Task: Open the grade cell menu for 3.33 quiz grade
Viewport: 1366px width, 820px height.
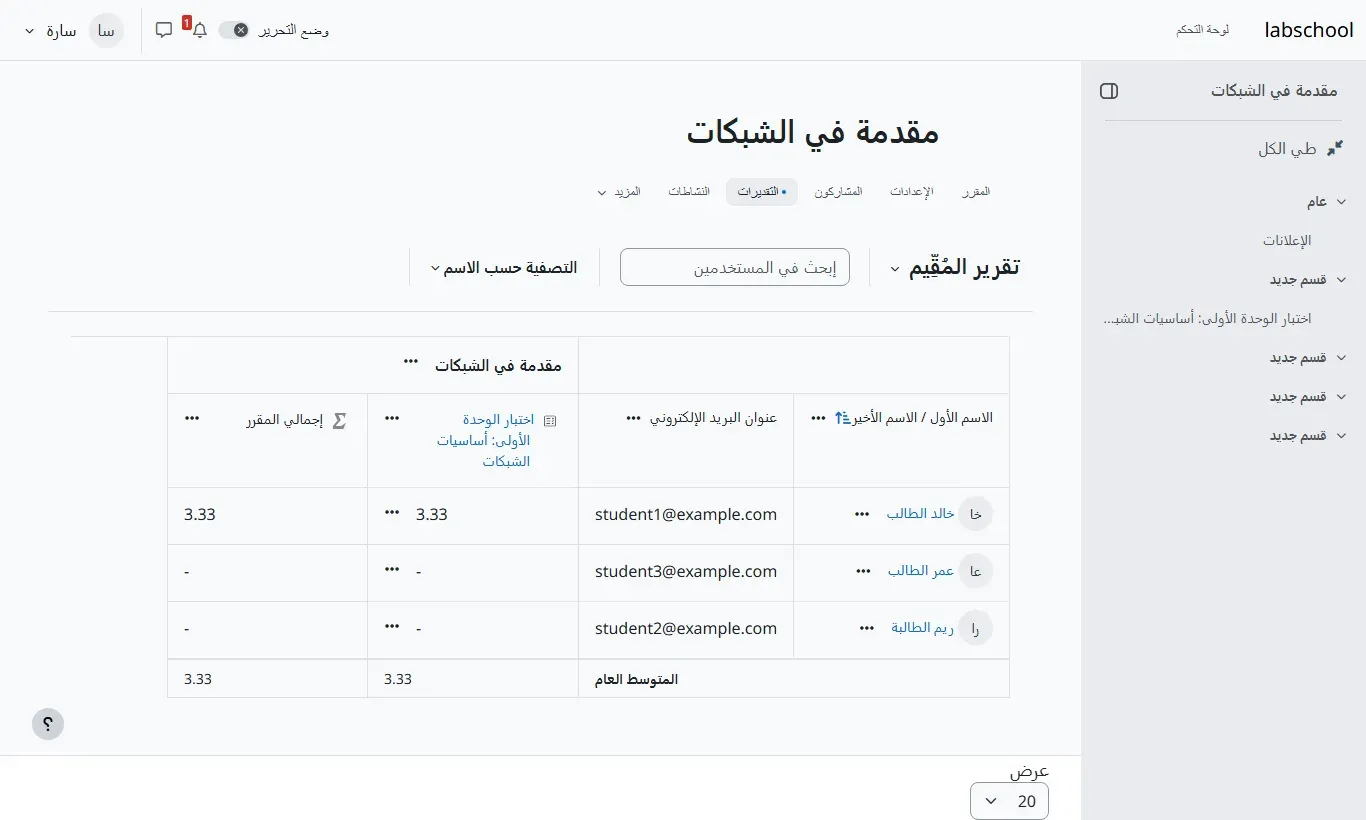Action: coord(392,512)
